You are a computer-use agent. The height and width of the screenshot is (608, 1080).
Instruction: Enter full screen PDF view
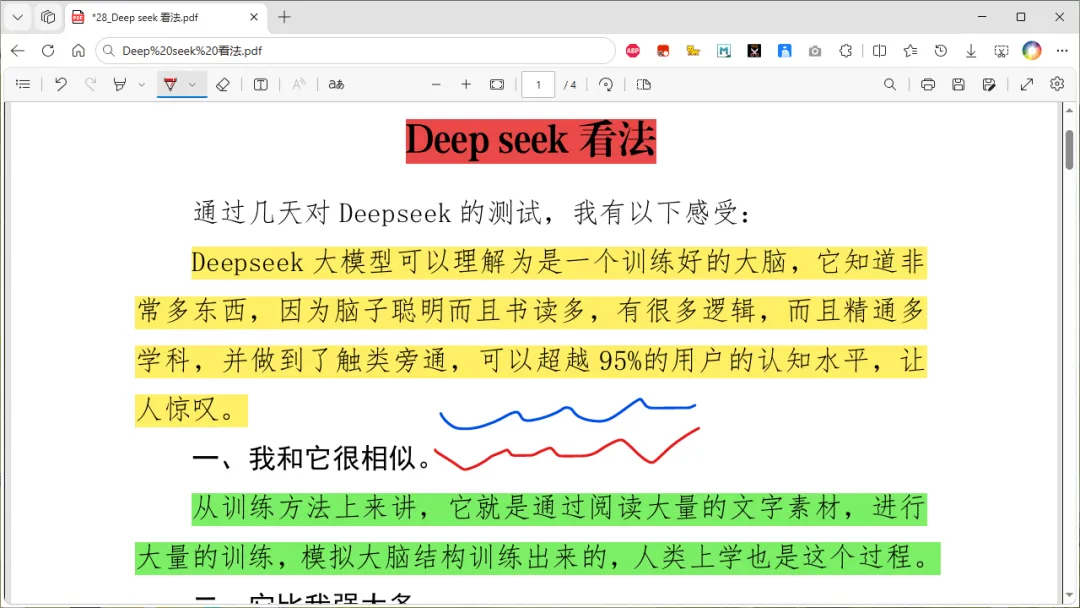coord(1026,84)
